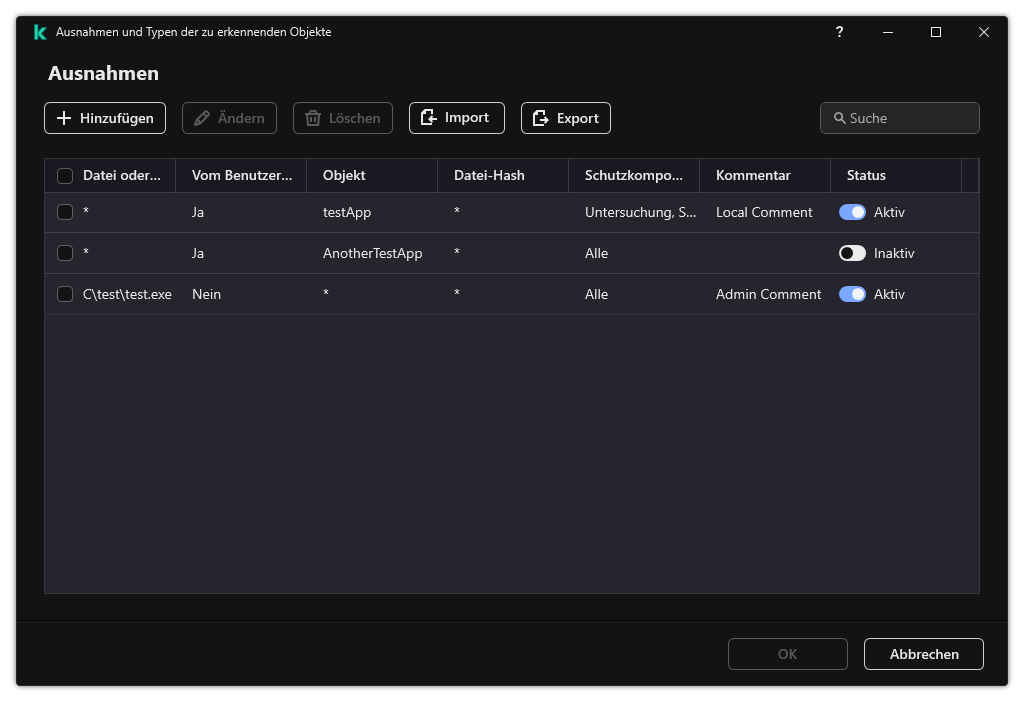Maximize the Ausnahmen window
The image size is (1024, 702).
pyautogui.click(x=936, y=32)
